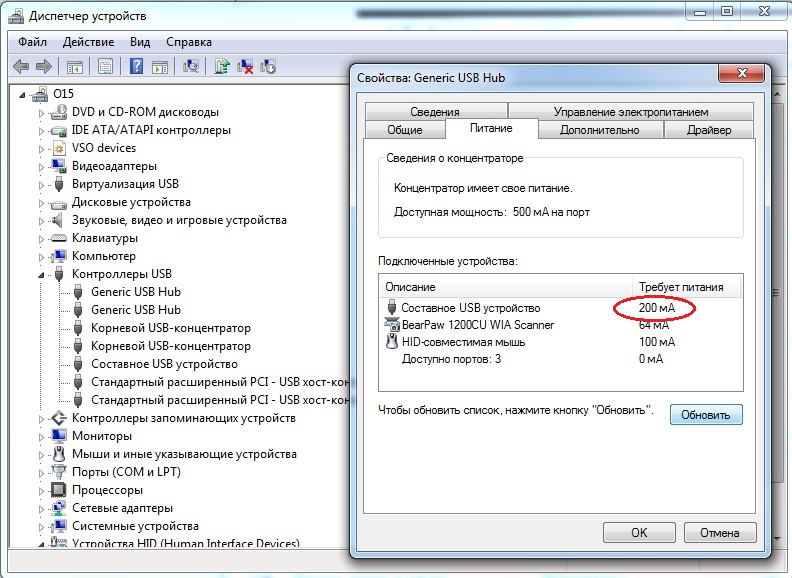Click the Обновить button
792x578 pixels.
tap(706, 415)
